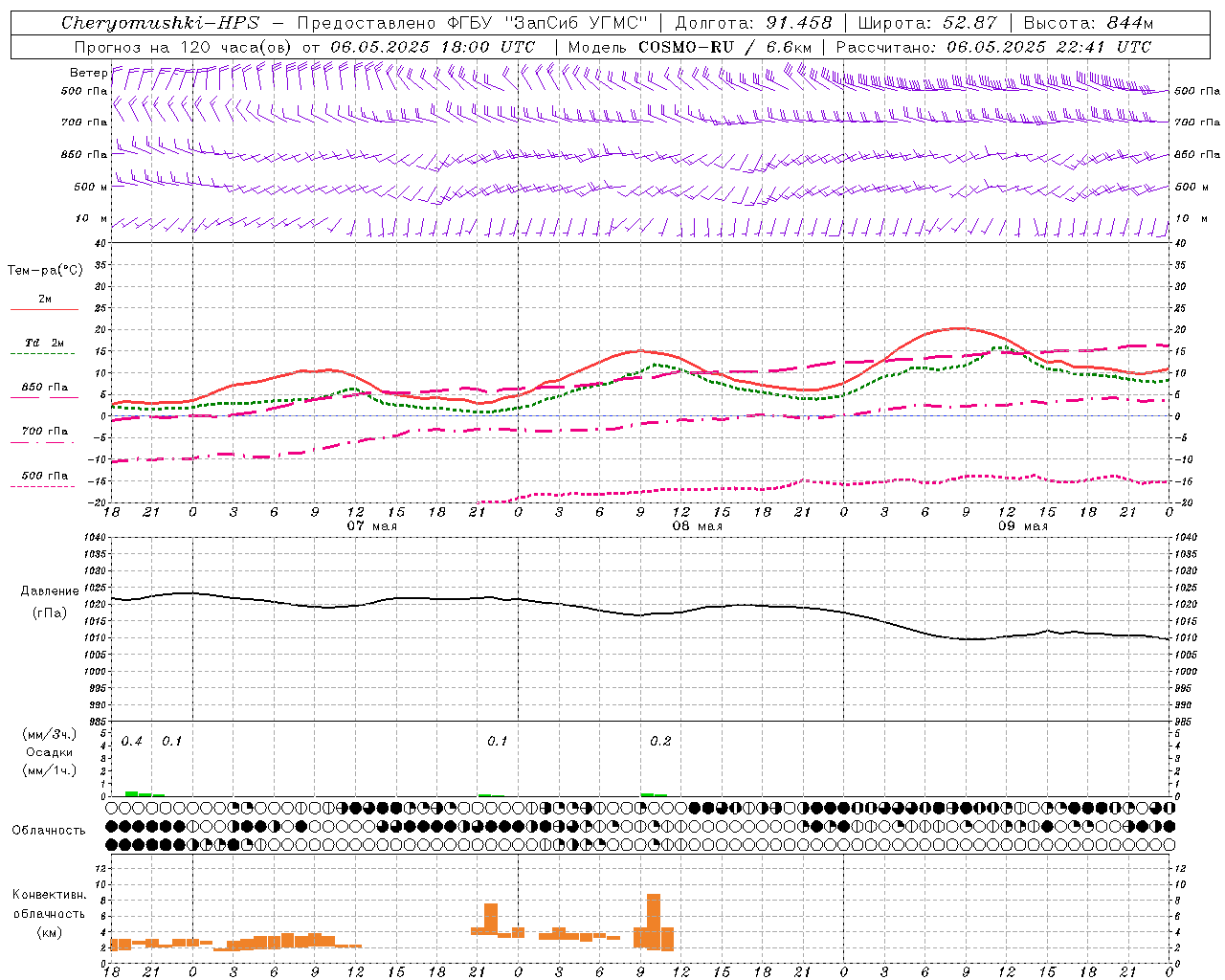Click the left 10 м wind level label

tap(91, 218)
